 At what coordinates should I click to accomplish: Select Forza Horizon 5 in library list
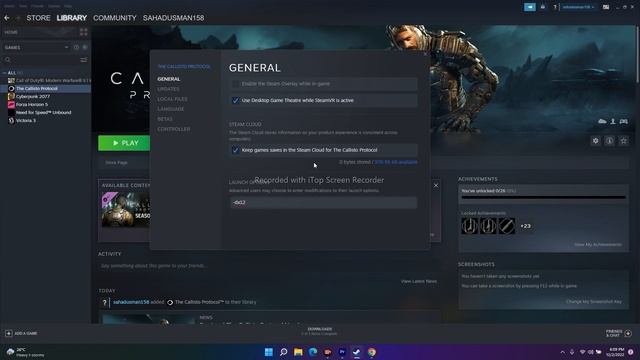(32, 104)
